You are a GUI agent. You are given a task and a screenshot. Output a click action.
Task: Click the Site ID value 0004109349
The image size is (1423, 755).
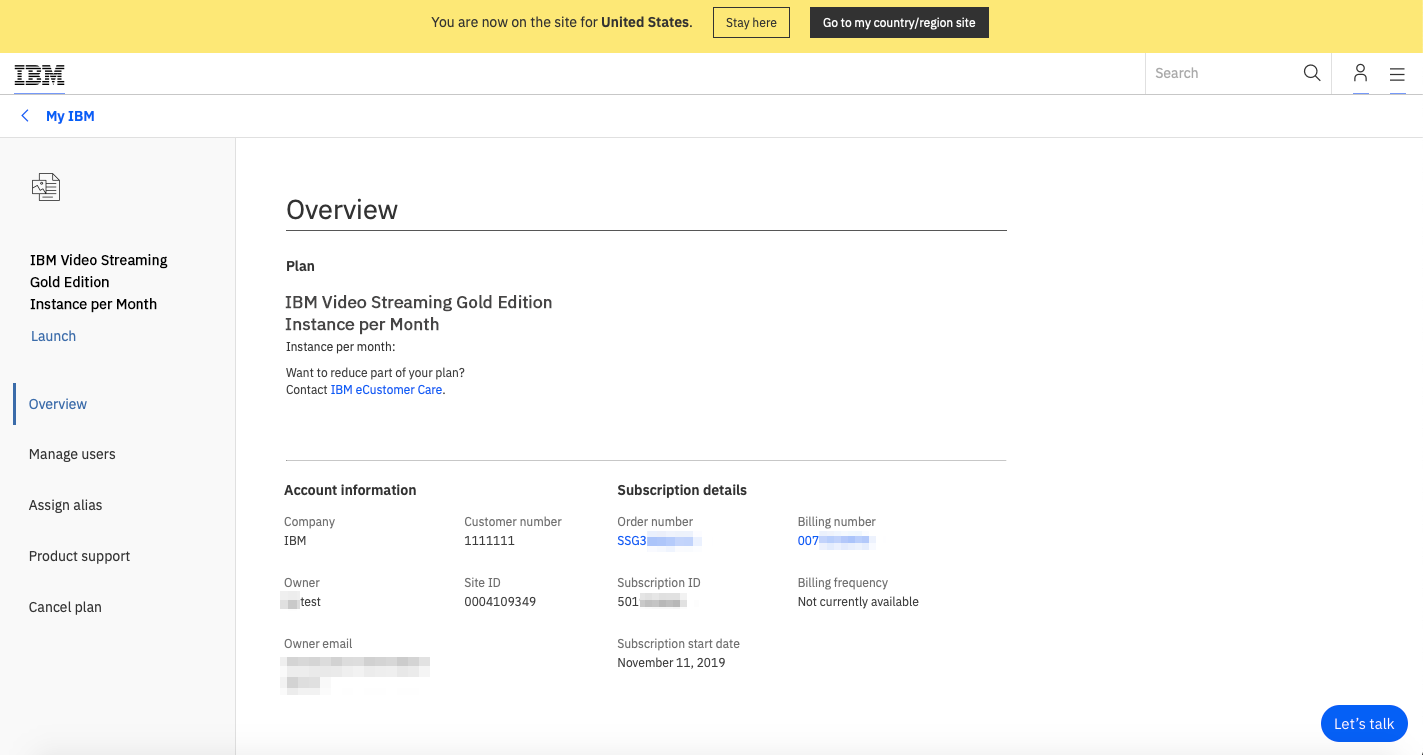pos(500,602)
